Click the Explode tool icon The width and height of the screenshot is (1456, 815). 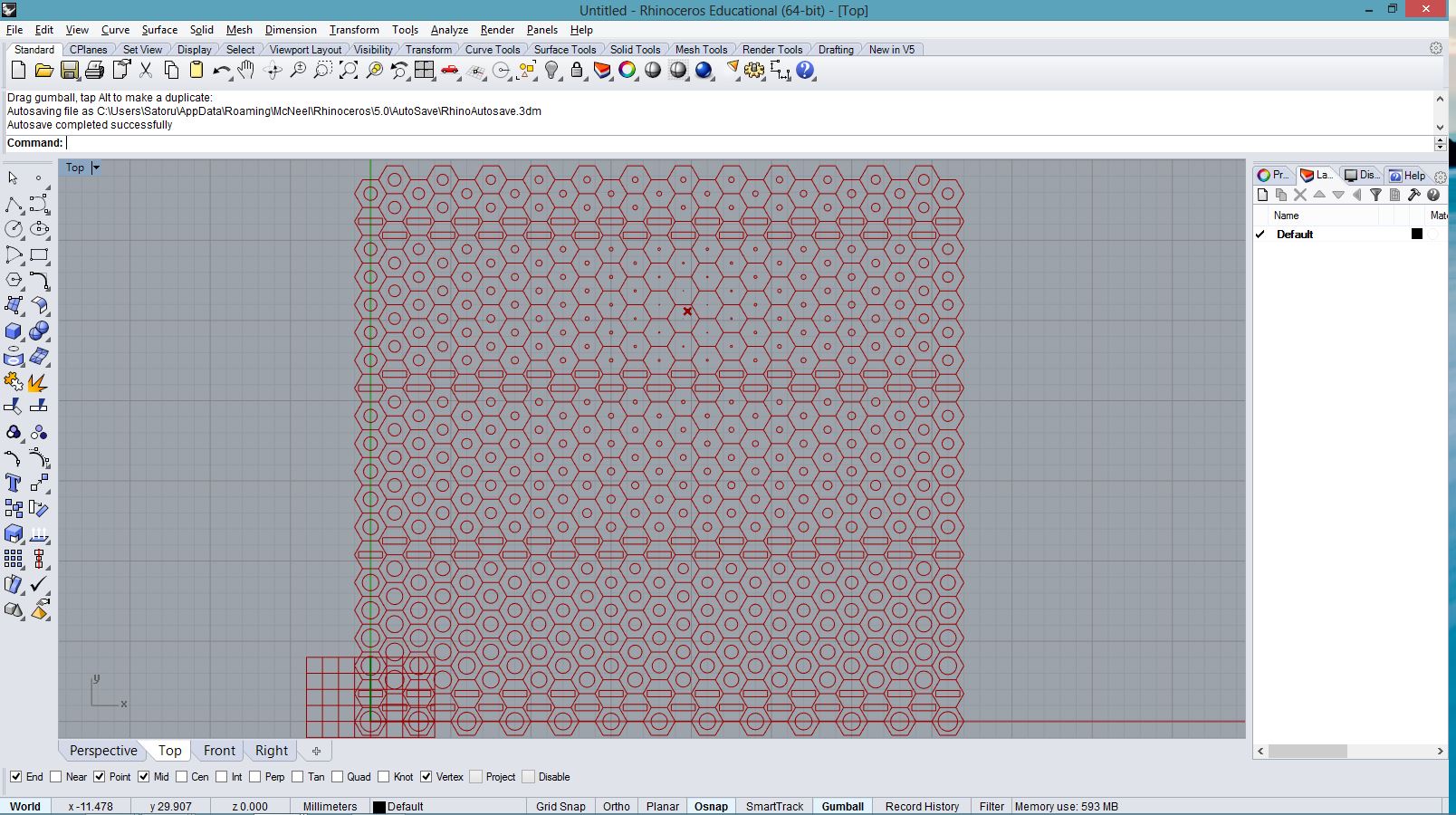click(x=38, y=382)
